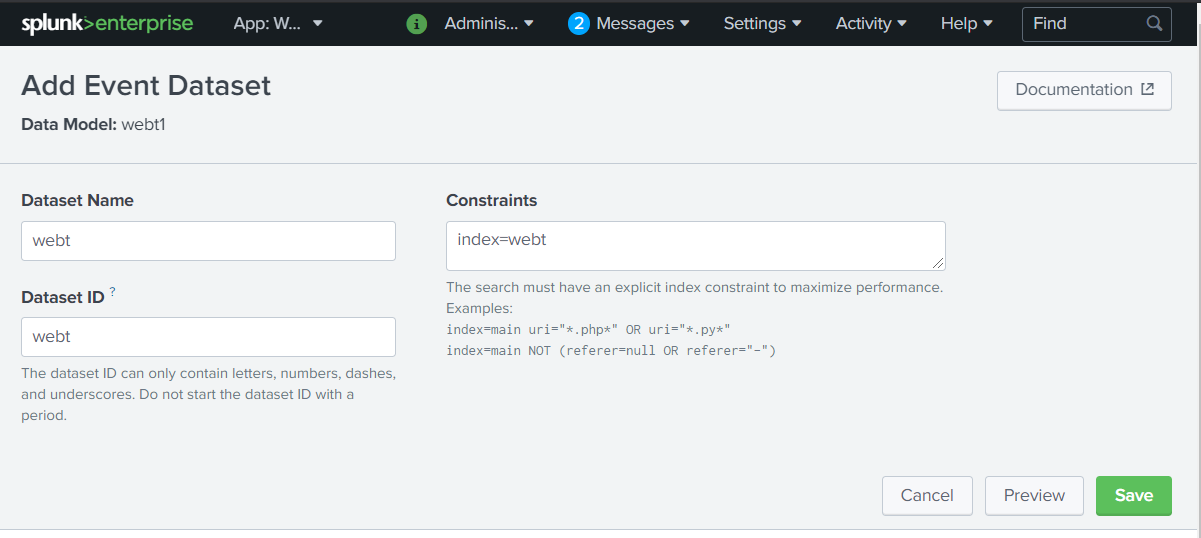Click the Dataset ID help question mark
1201x538 pixels.
click(x=113, y=292)
